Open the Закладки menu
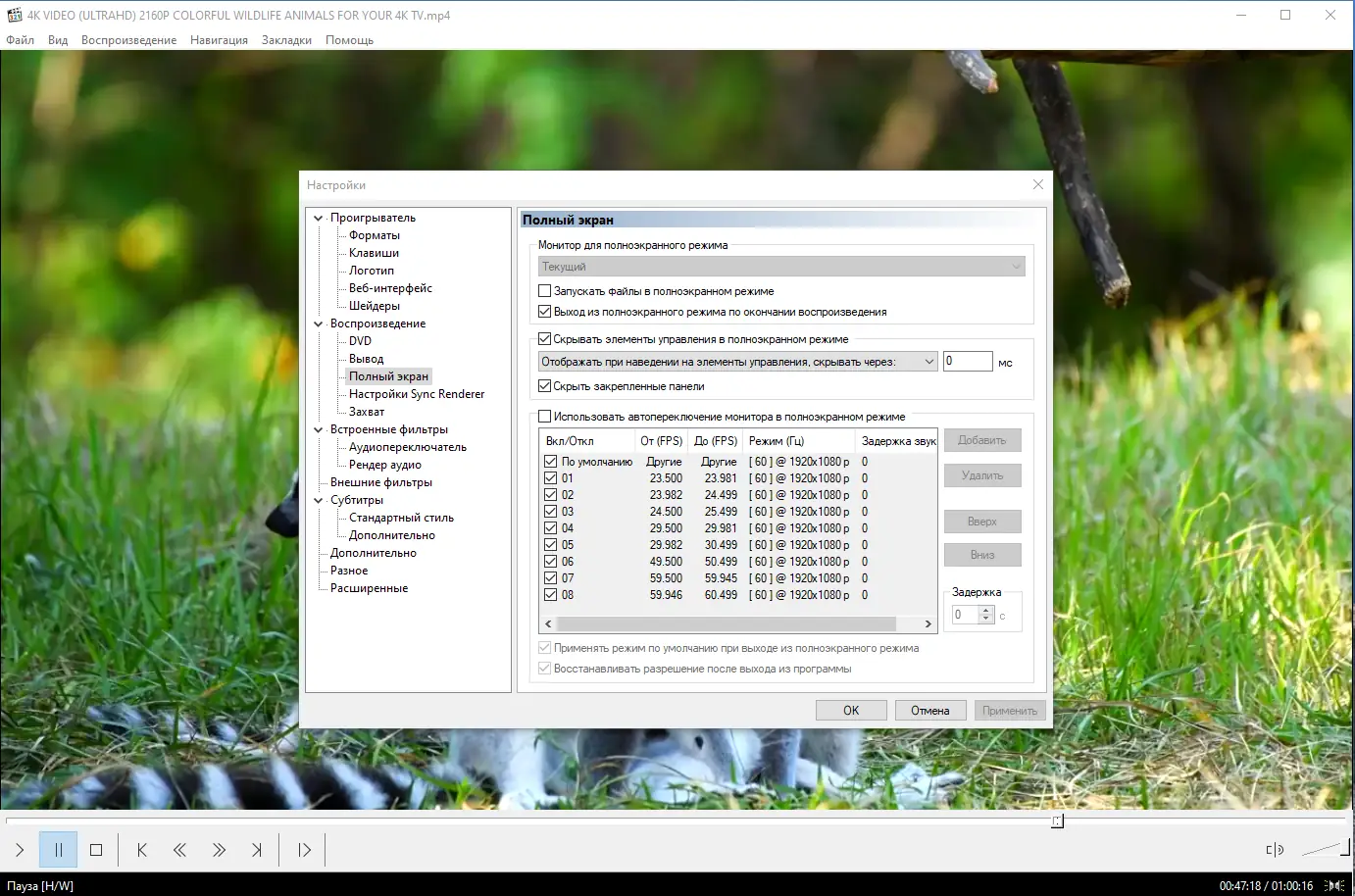Viewport: 1355px width, 896px height. 286,40
